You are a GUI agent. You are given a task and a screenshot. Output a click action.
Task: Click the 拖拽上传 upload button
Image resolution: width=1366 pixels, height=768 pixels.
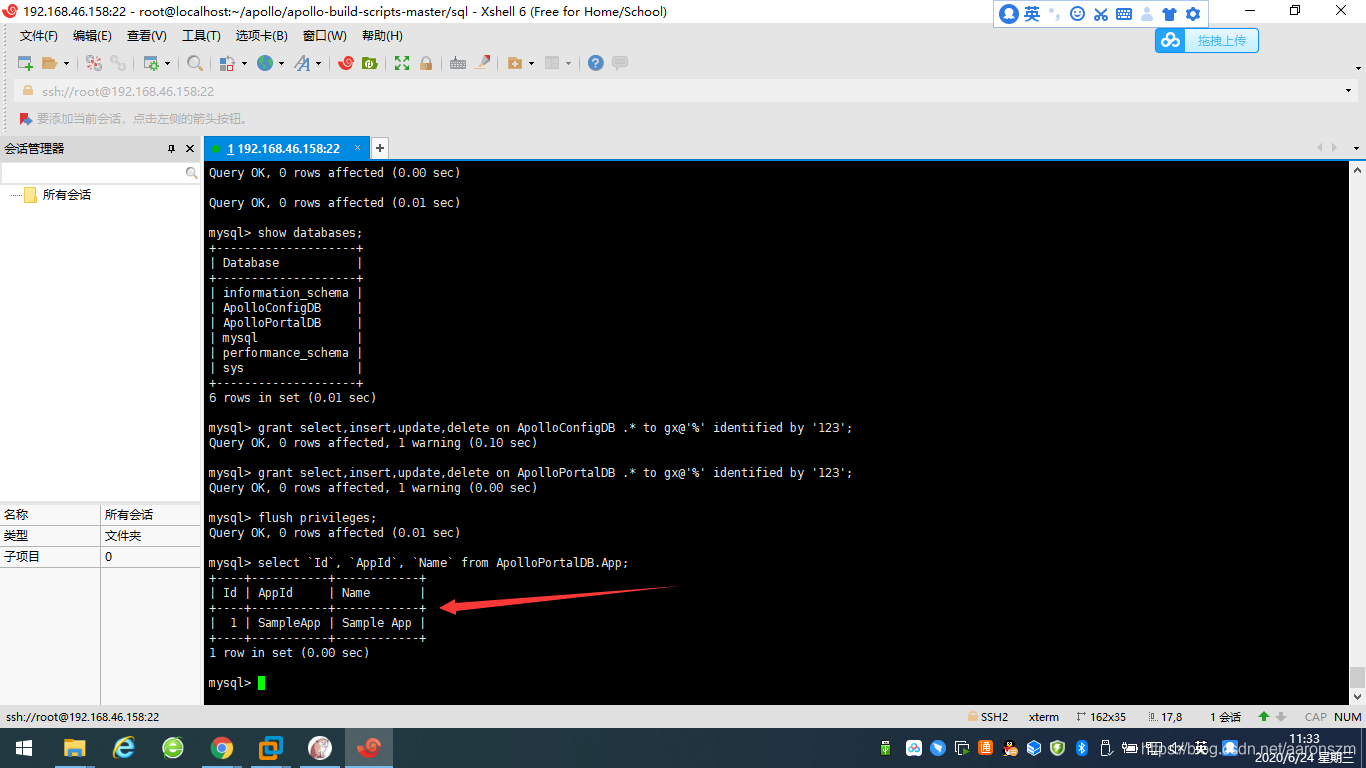tap(1207, 40)
